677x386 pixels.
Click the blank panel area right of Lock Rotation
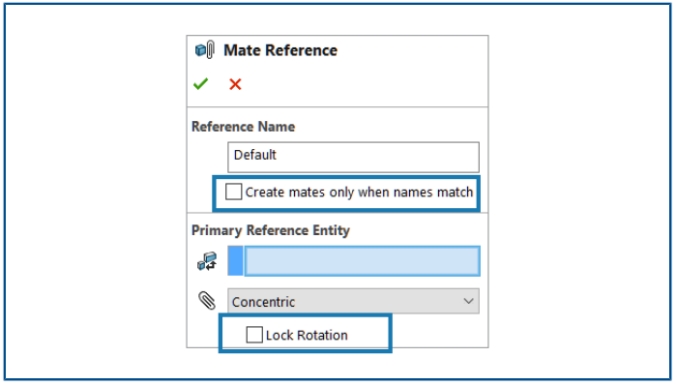pos(440,333)
